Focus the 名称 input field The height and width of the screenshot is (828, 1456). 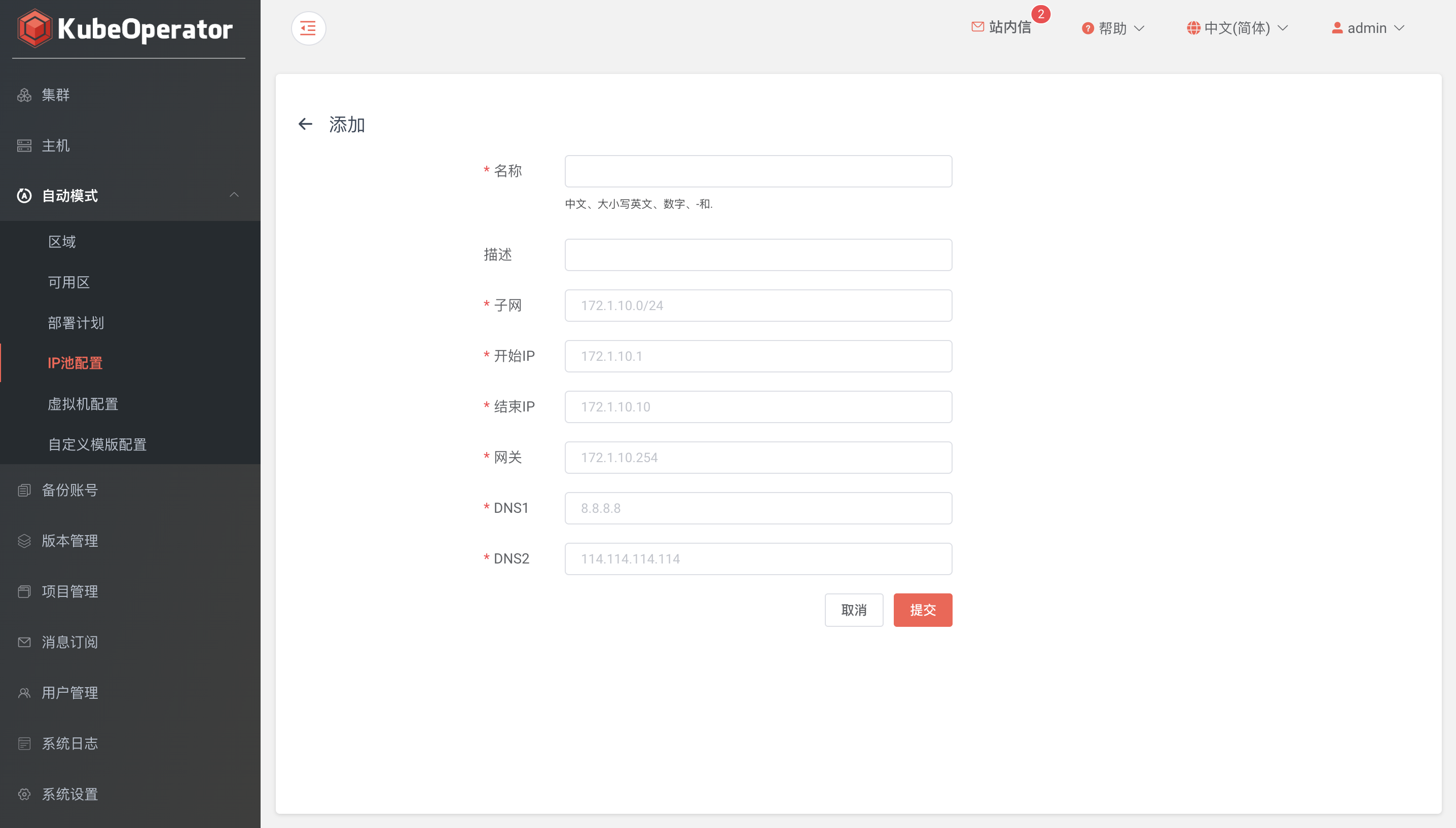[x=758, y=171]
